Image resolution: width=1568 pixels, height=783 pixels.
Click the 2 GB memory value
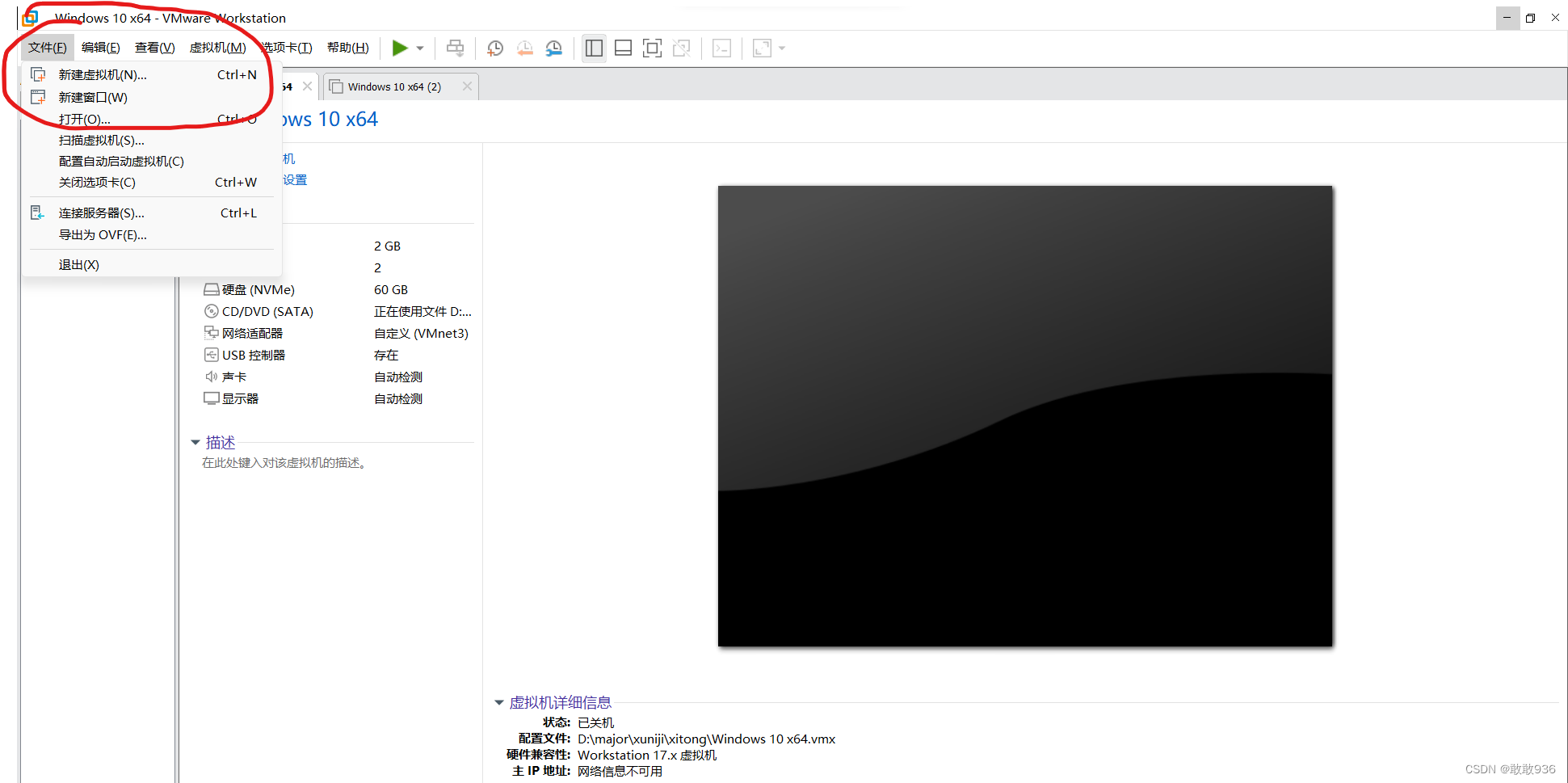pos(388,246)
